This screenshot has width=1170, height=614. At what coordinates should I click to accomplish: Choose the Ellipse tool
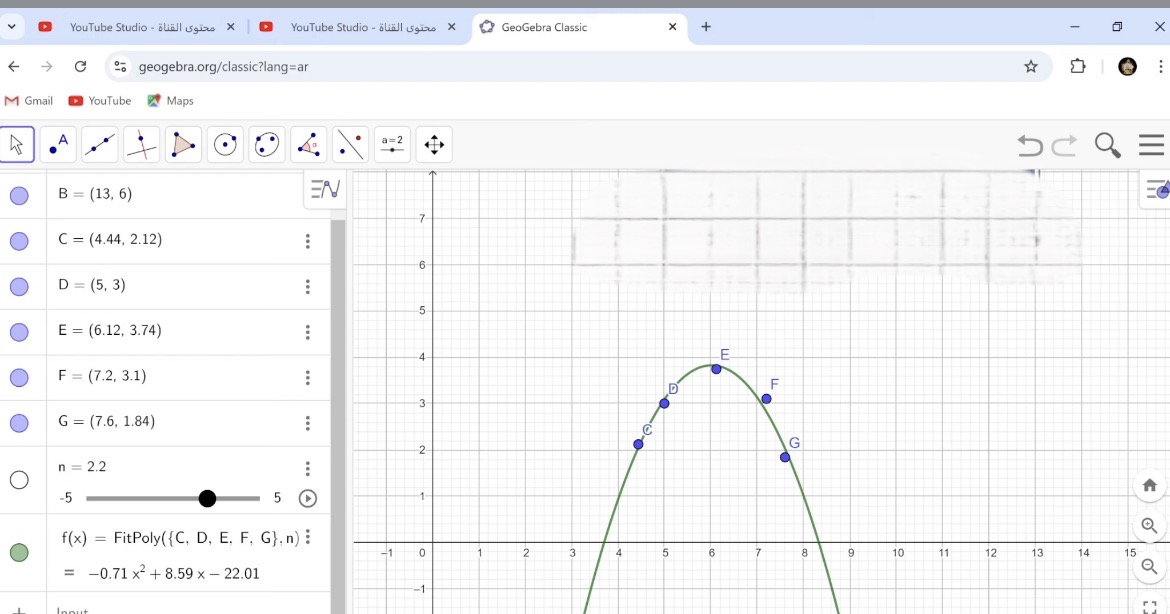267,145
